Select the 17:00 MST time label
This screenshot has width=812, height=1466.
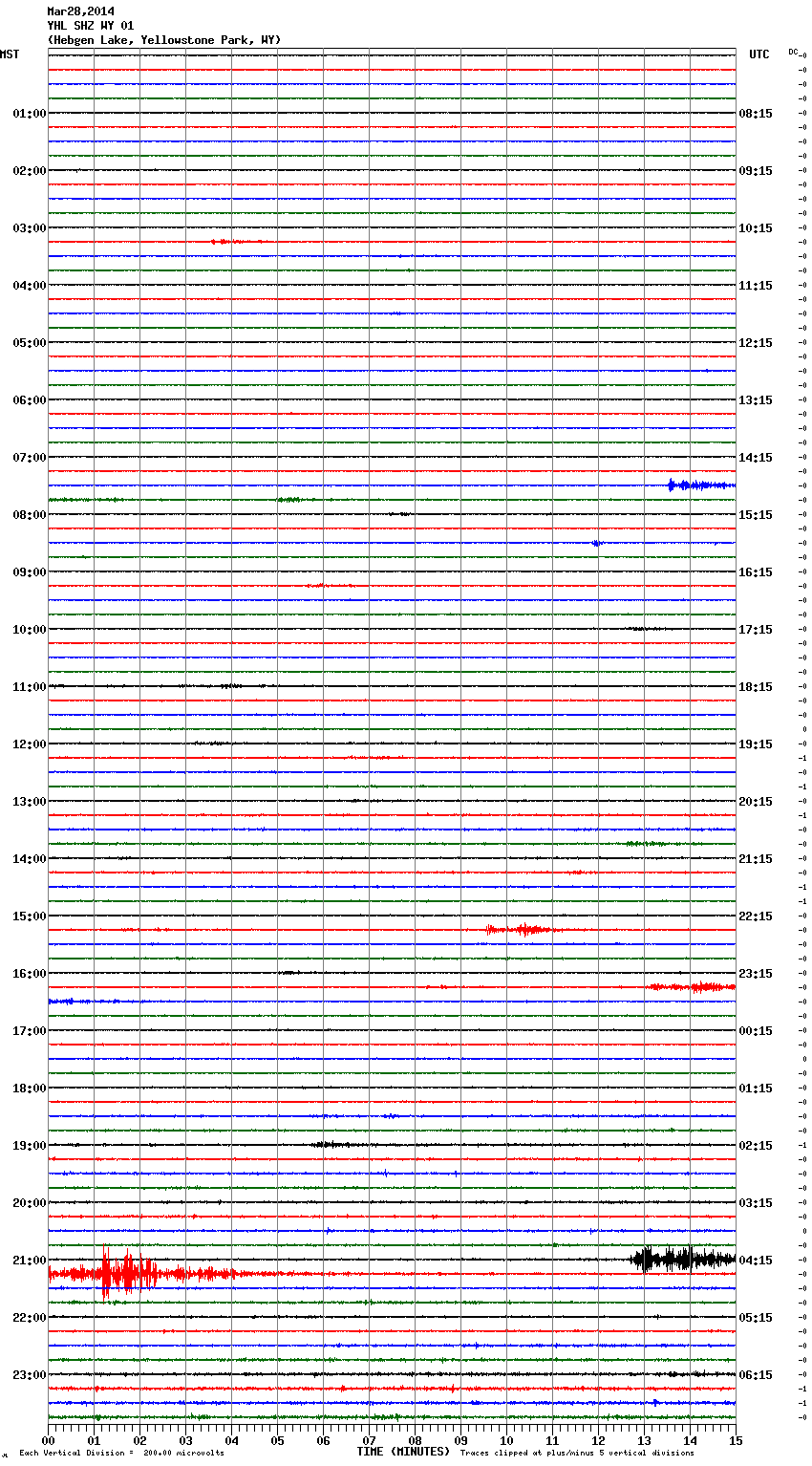point(29,1031)
